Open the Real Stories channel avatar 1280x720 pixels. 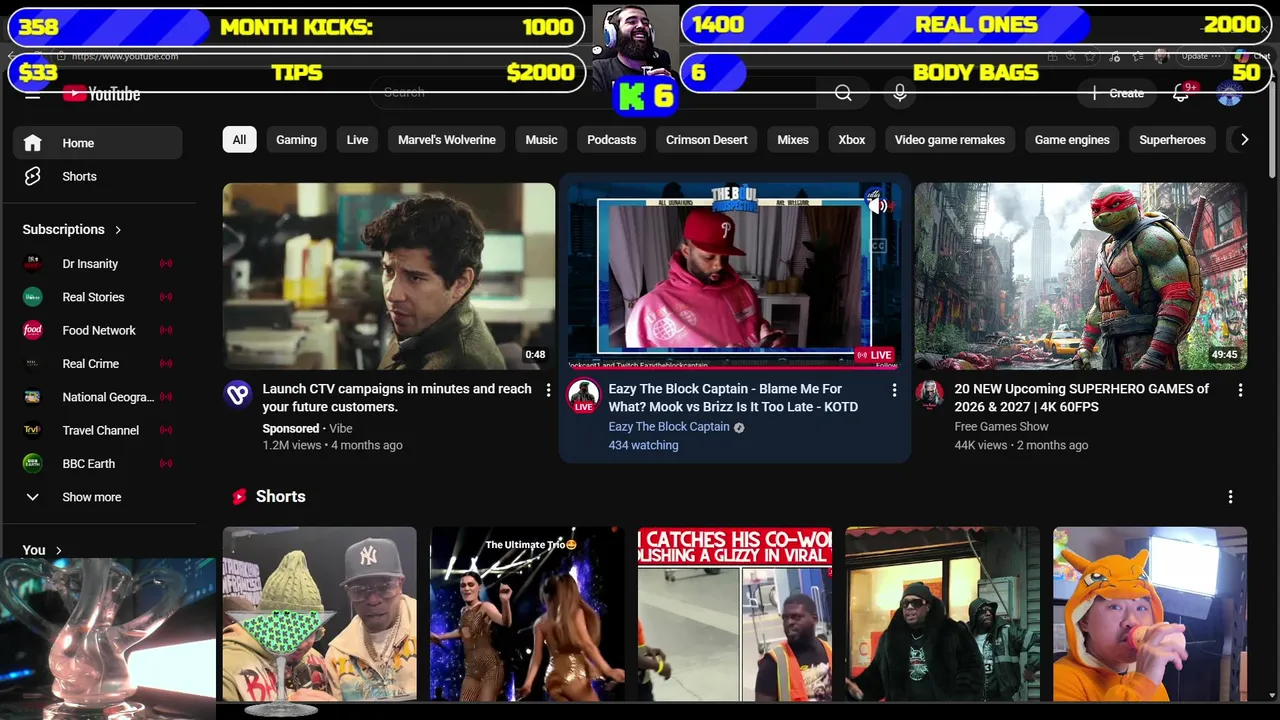point(33,297)
